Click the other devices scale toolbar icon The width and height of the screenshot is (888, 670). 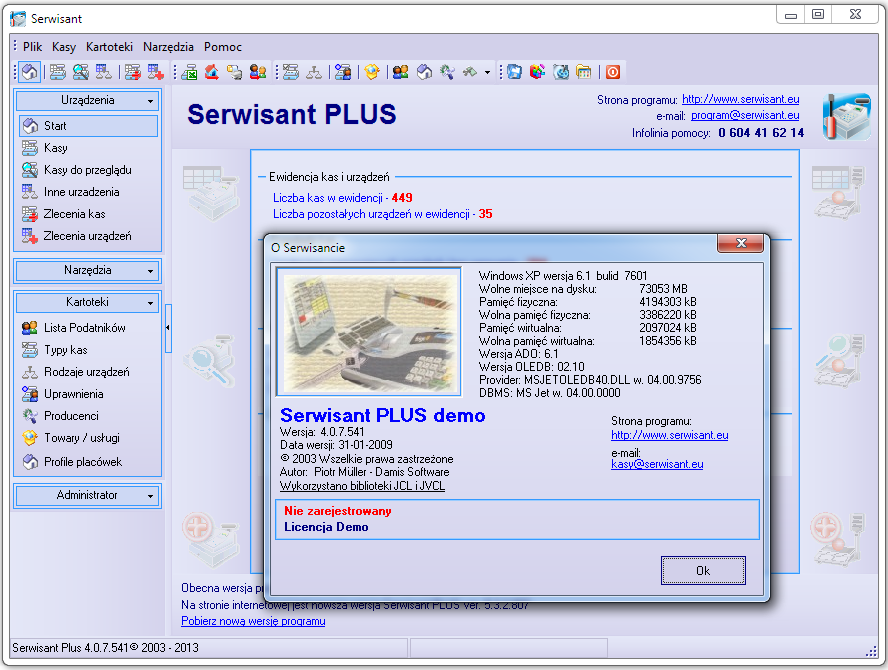point(103,72)
